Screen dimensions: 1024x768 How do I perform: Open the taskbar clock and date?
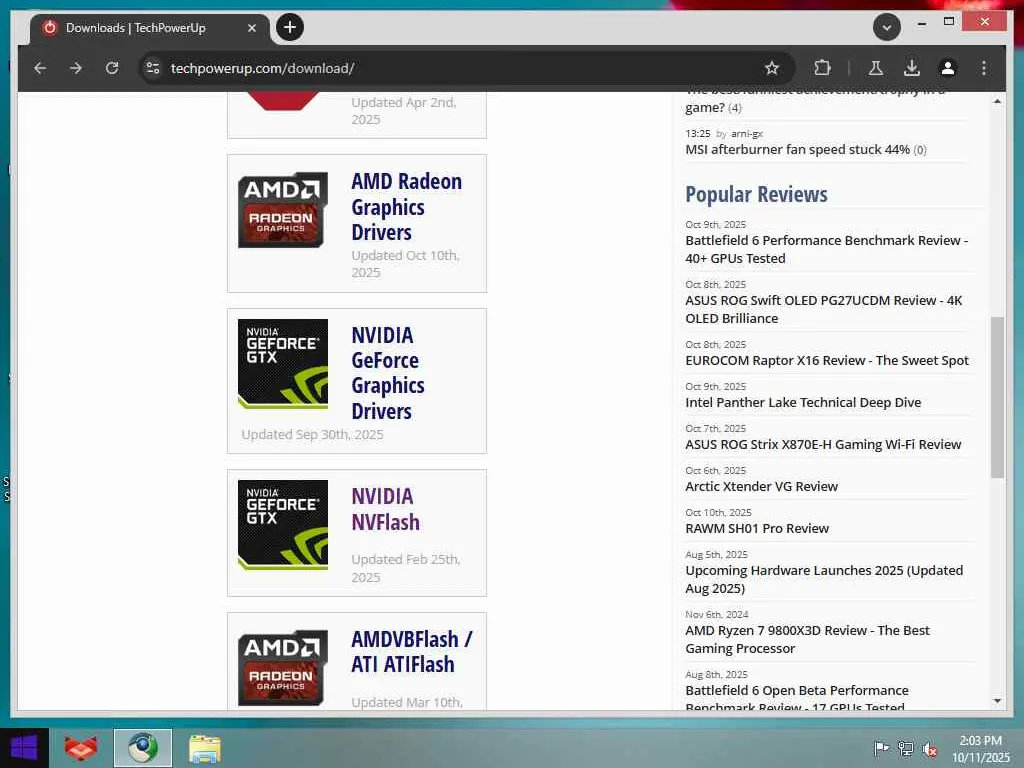pos(981,748)
